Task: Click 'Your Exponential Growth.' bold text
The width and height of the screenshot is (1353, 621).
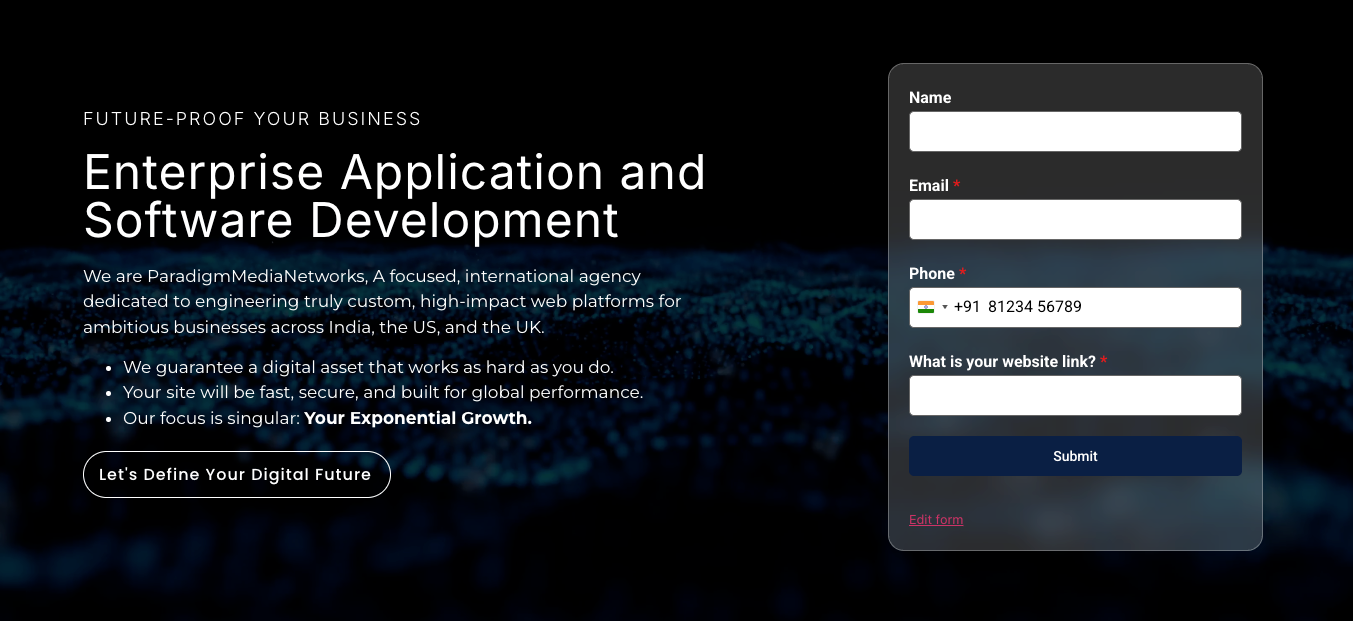Action: pyautogui.click(x=418, y=418)
